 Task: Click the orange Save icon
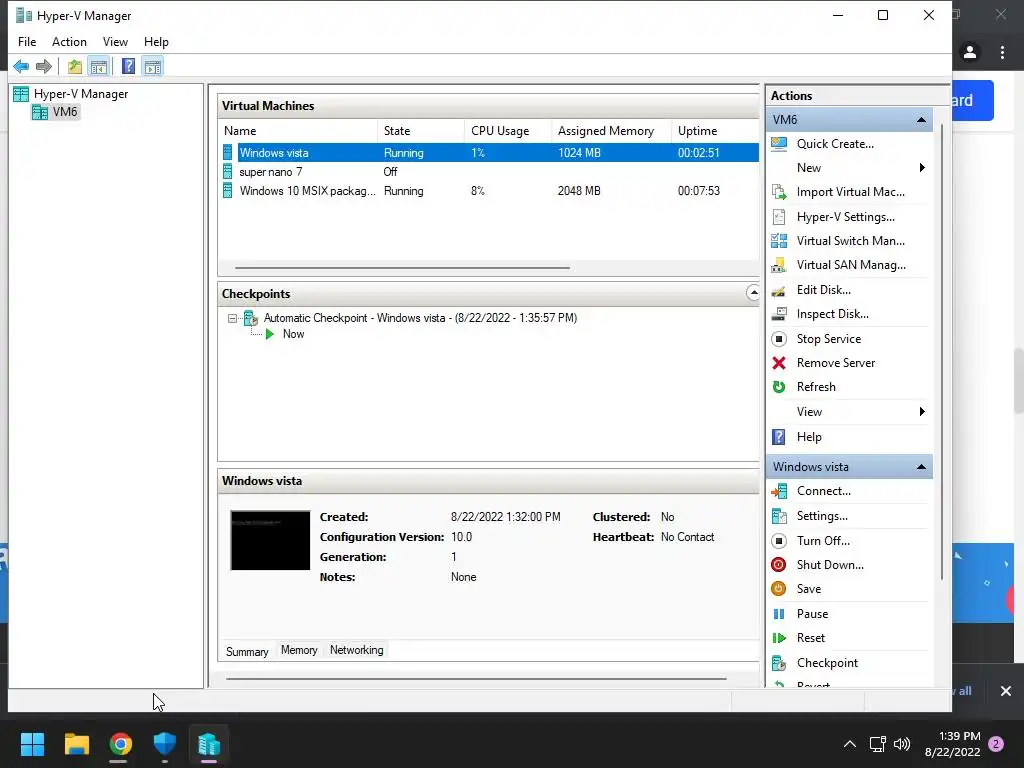779,589
